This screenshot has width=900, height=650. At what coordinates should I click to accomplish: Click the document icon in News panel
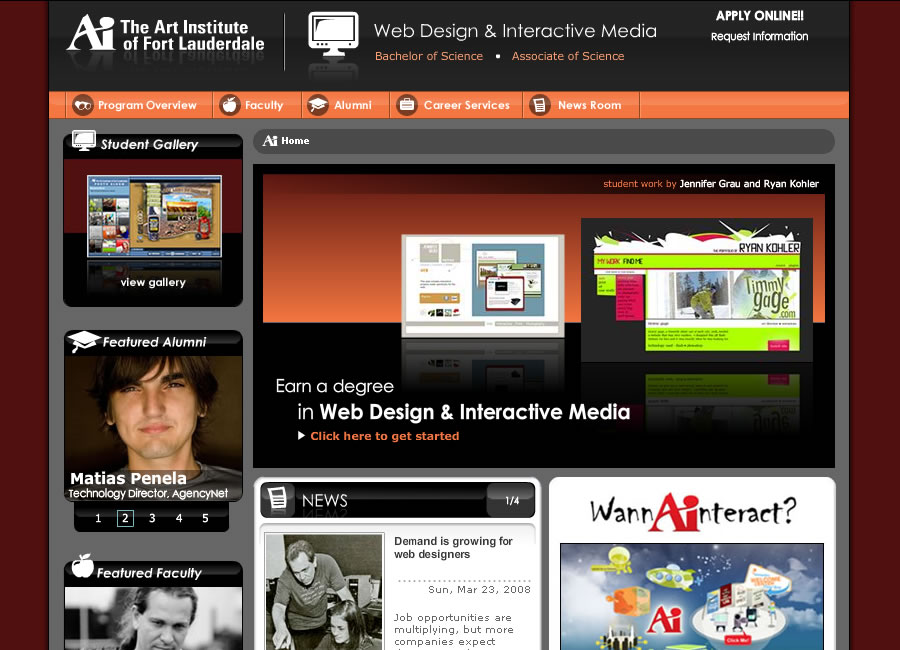click(x=280, y=499)
